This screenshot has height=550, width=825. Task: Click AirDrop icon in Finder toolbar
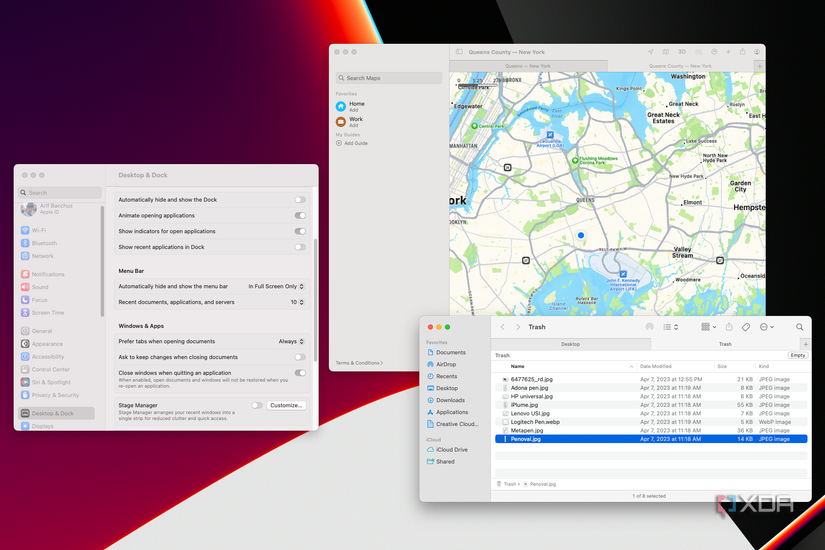[650, 327]
